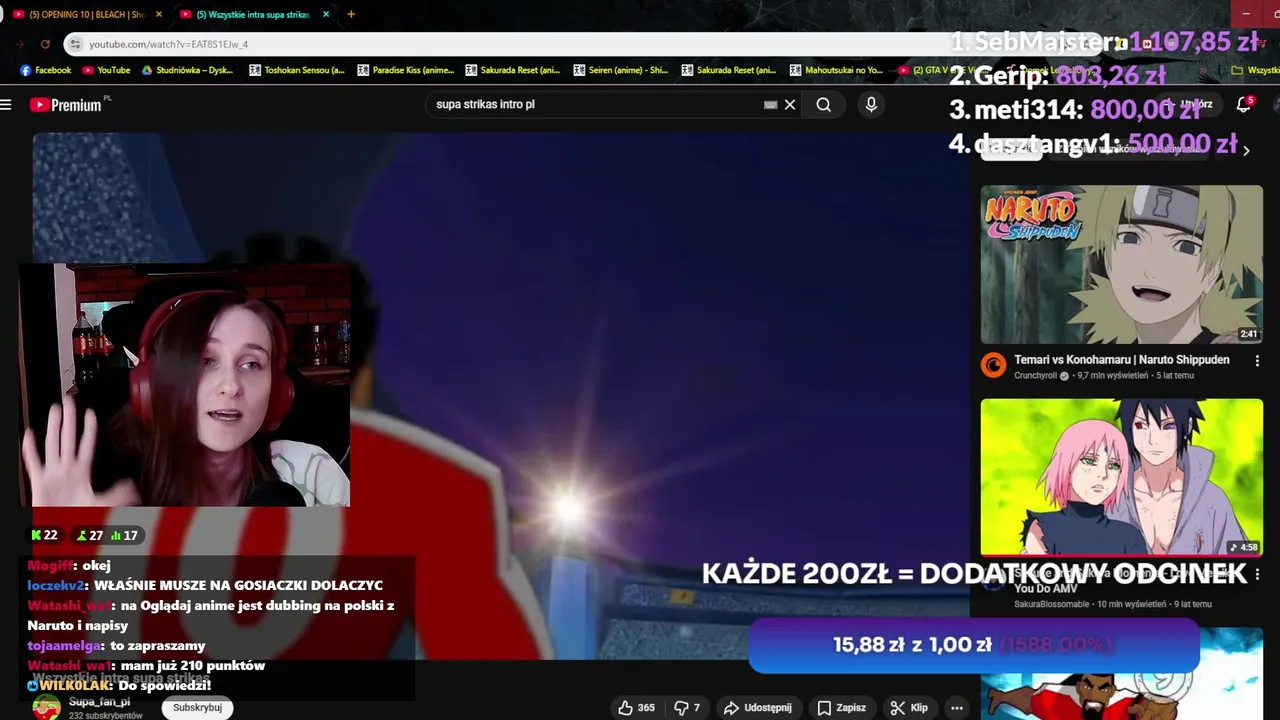Open the Mahoutsukai no Yo bookmark
Viewport: 1280px width, 720px height.
837,70
